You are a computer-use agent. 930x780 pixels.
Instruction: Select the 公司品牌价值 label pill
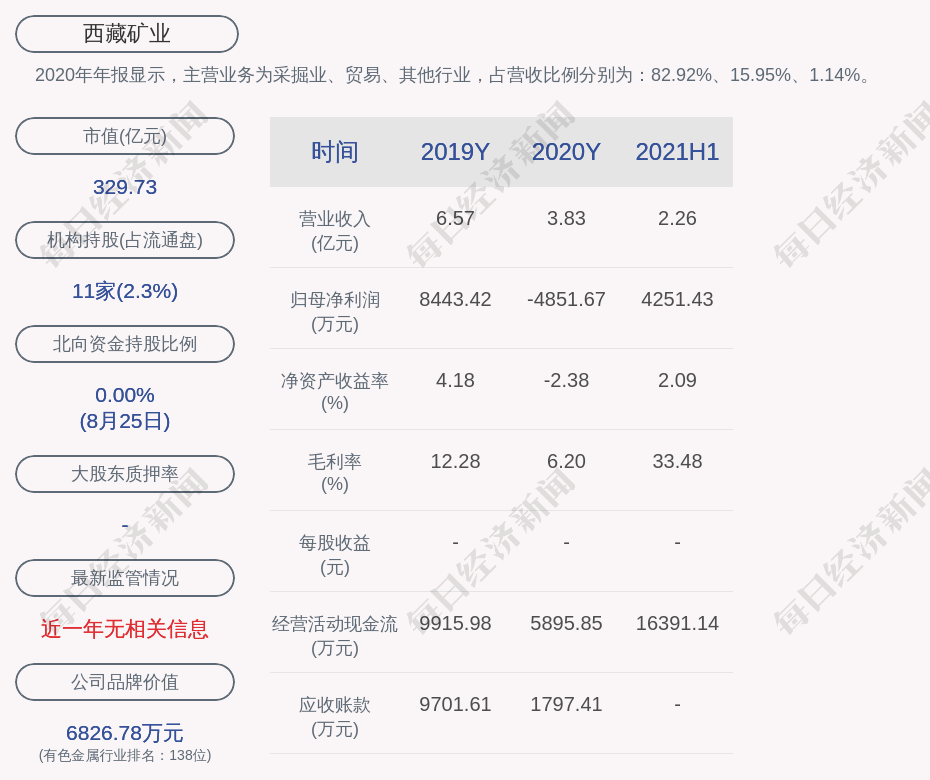click(125, 682)
